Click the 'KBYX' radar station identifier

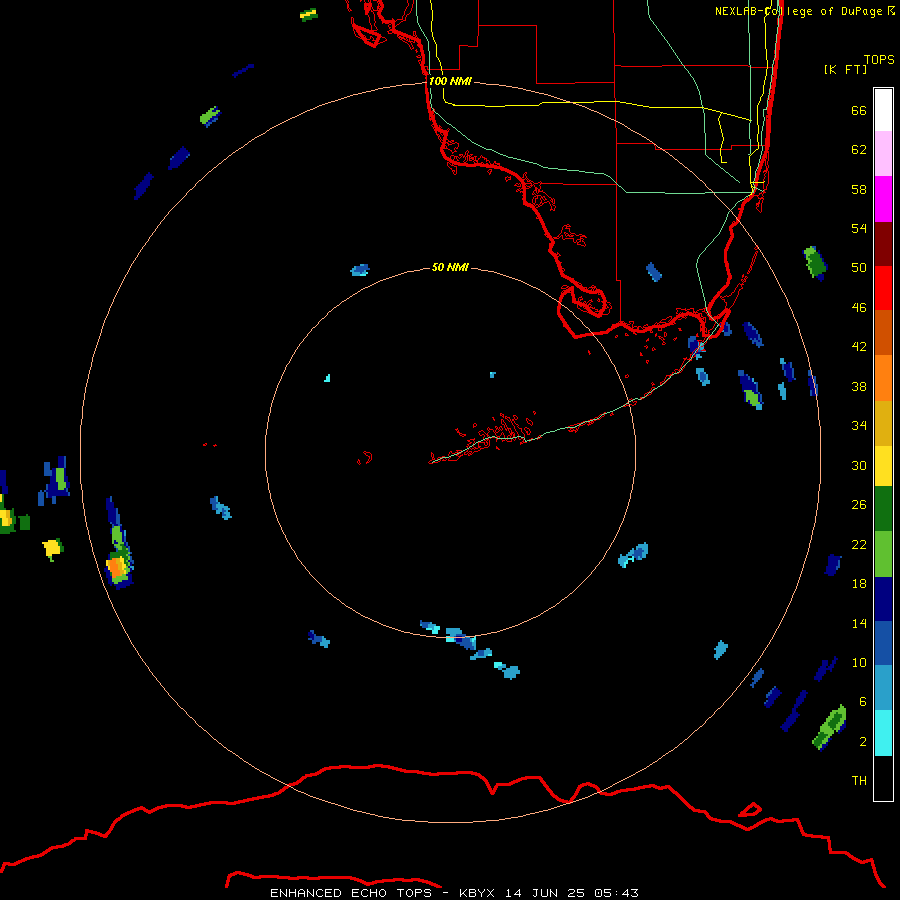point(476,893)
